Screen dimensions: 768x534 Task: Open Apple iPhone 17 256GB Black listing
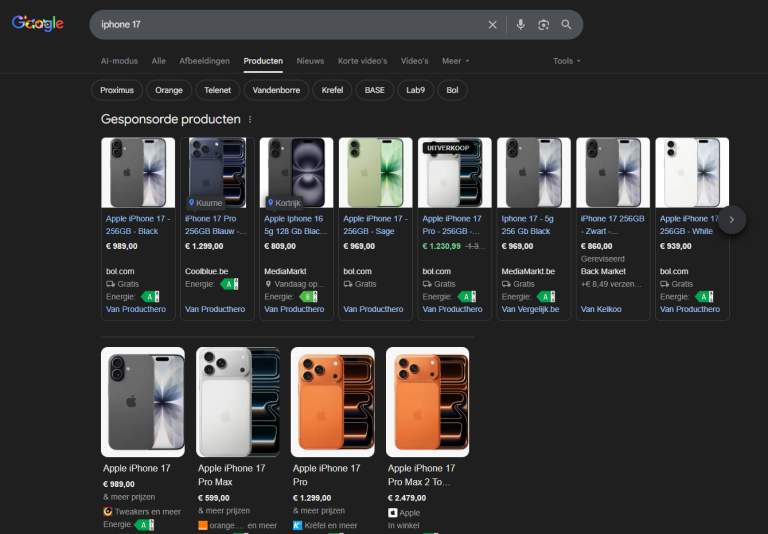click(138, 224)
